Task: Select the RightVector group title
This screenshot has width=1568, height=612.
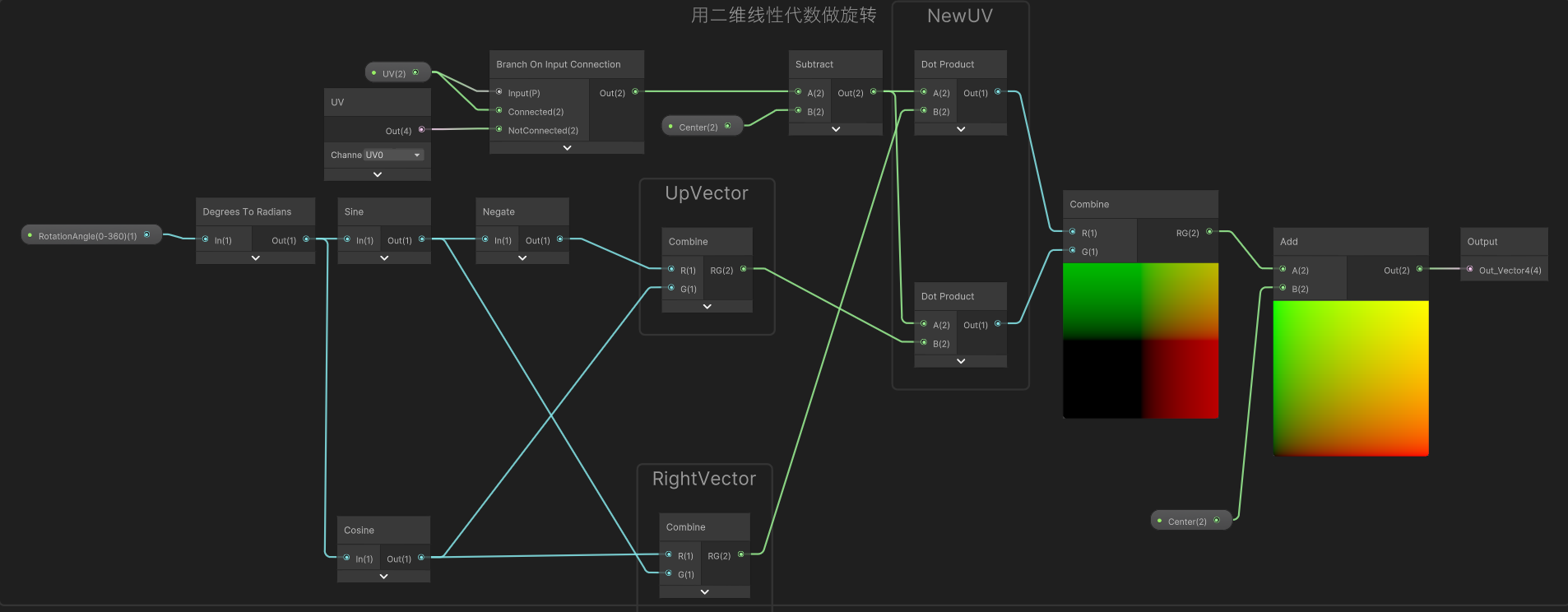Action: [x=704, y=479]
